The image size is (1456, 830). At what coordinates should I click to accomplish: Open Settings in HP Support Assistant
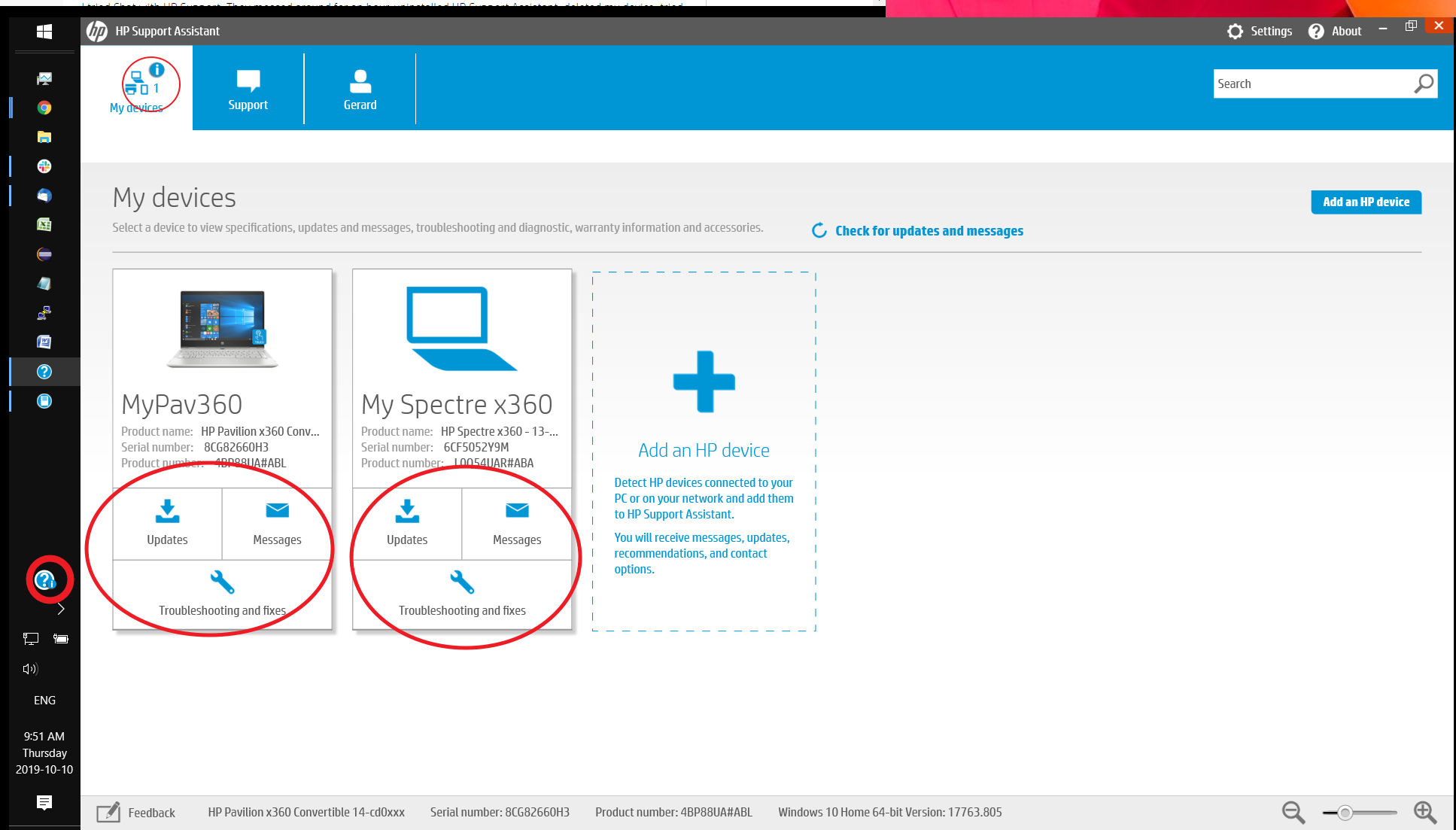point(1260,31)
